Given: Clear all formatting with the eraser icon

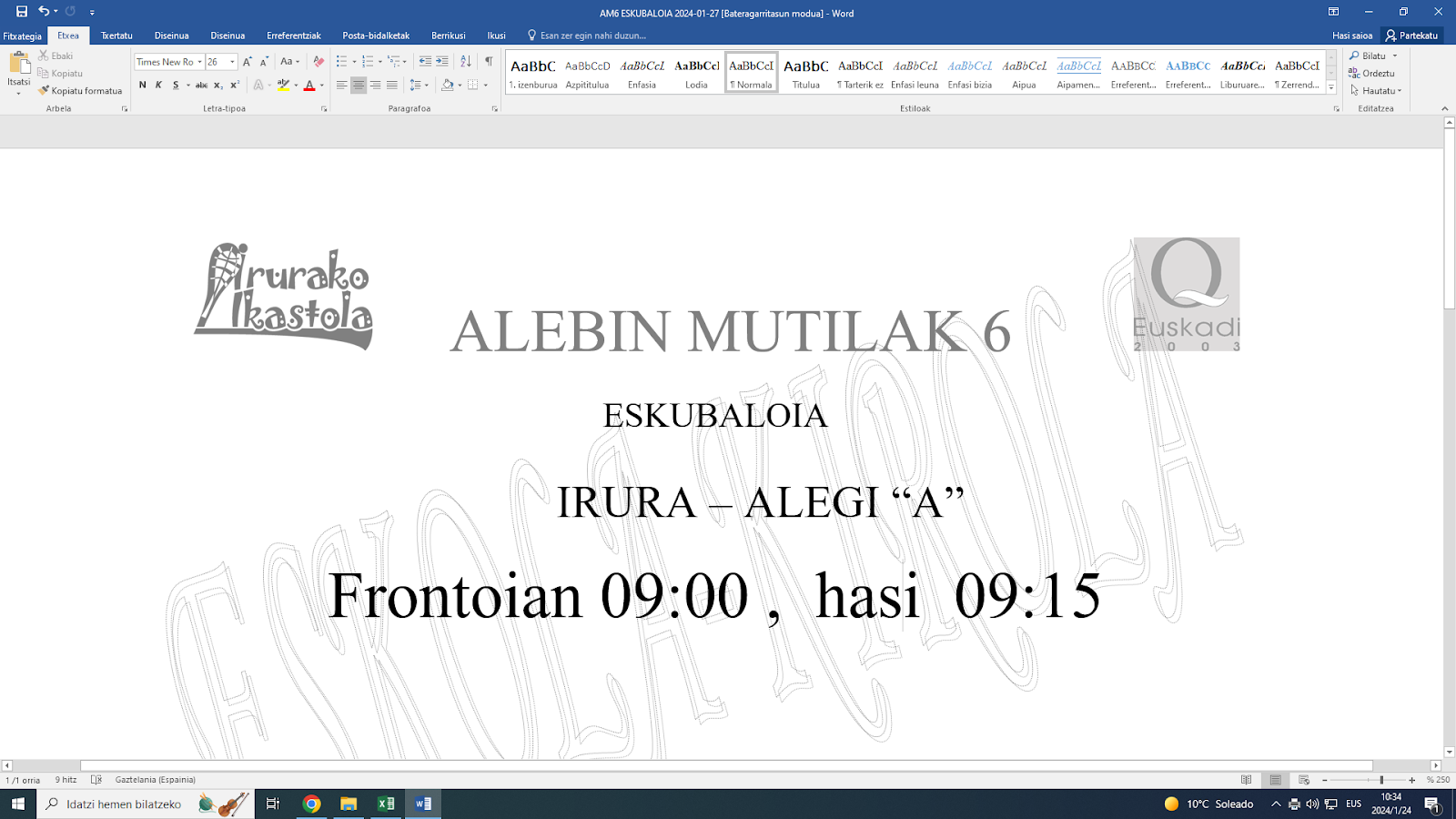Looking at the screenshot, I should tap(318, 62).
